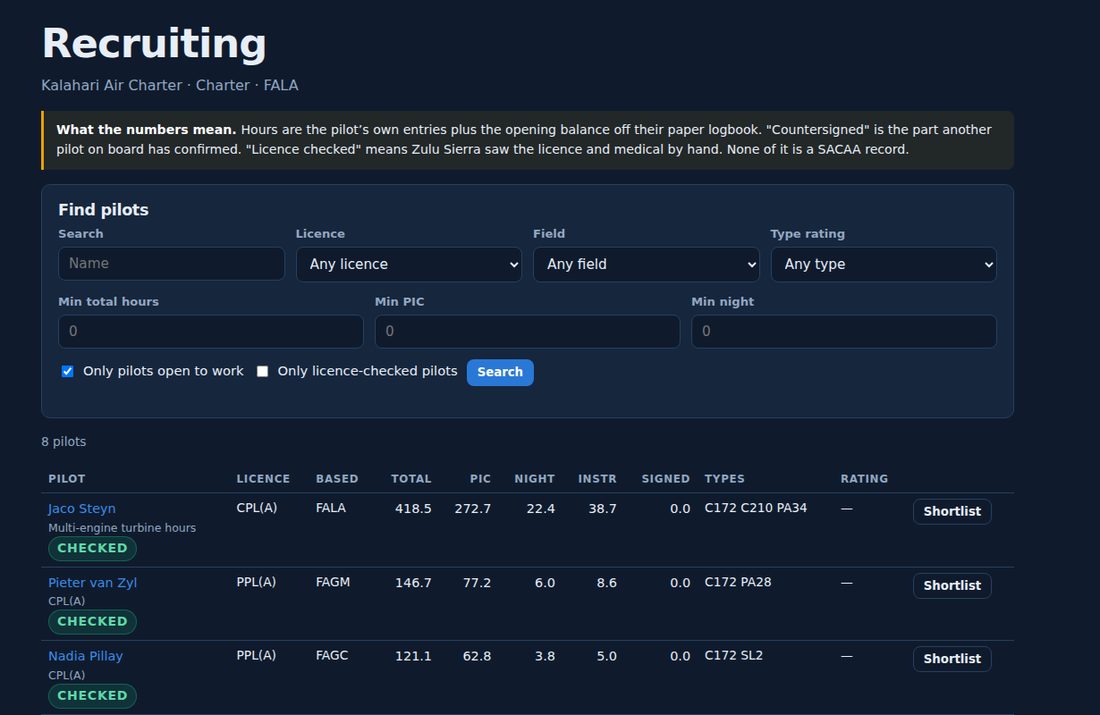Click the TYPES column header
The width and height of the screenshot is (1100, 715).
[725, 479]
